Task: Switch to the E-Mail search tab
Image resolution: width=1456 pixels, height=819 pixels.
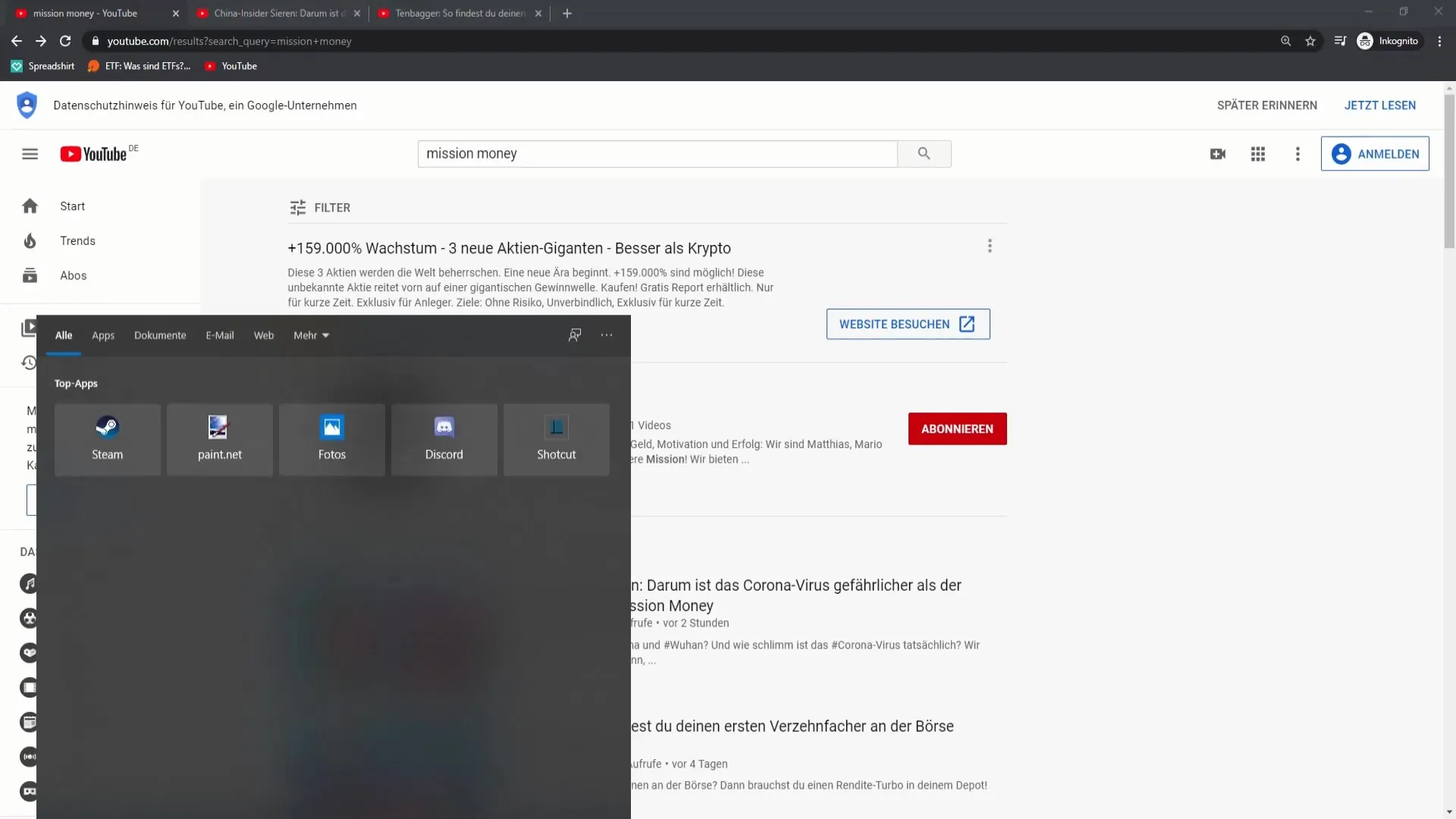Action: [219, 335]
